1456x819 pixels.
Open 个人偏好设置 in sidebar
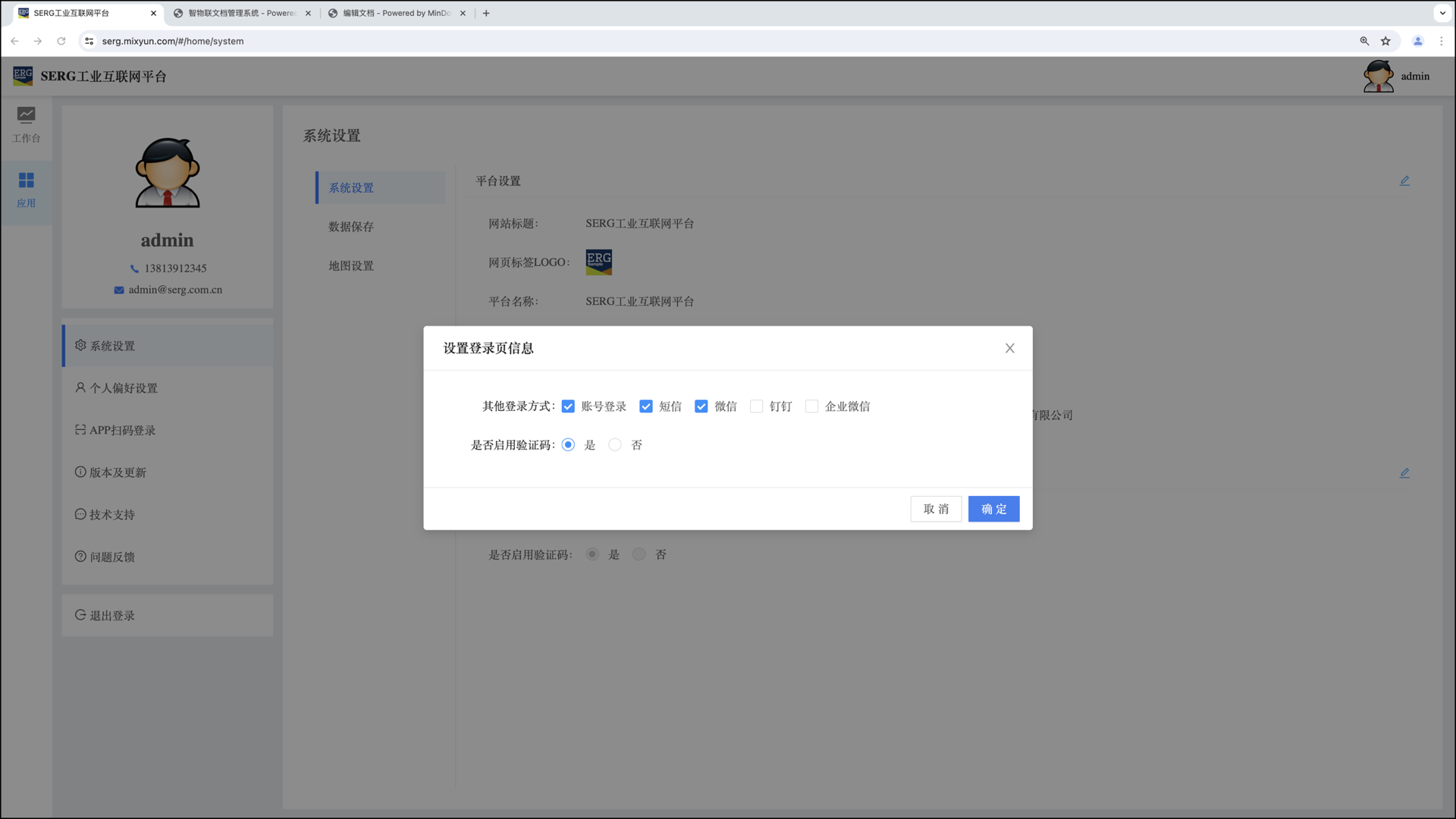click(x=123, y=388)
